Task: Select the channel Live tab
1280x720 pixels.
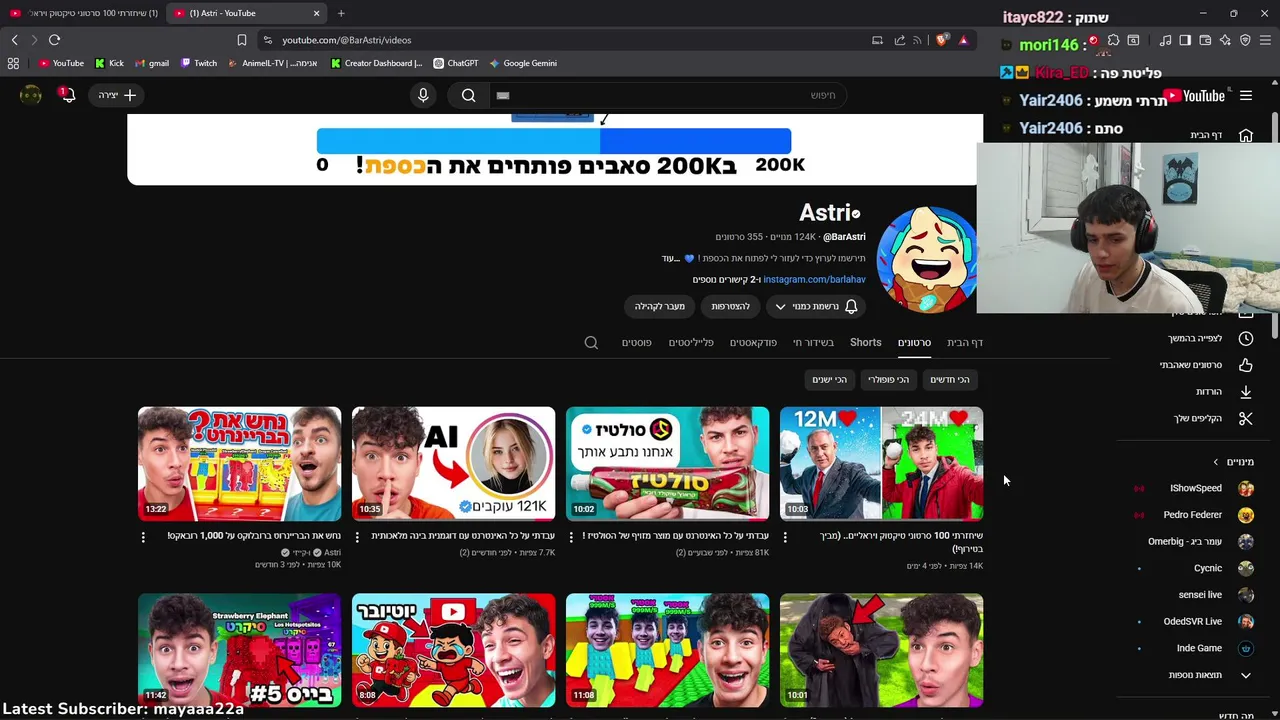Action: click(x=813, y=342)
